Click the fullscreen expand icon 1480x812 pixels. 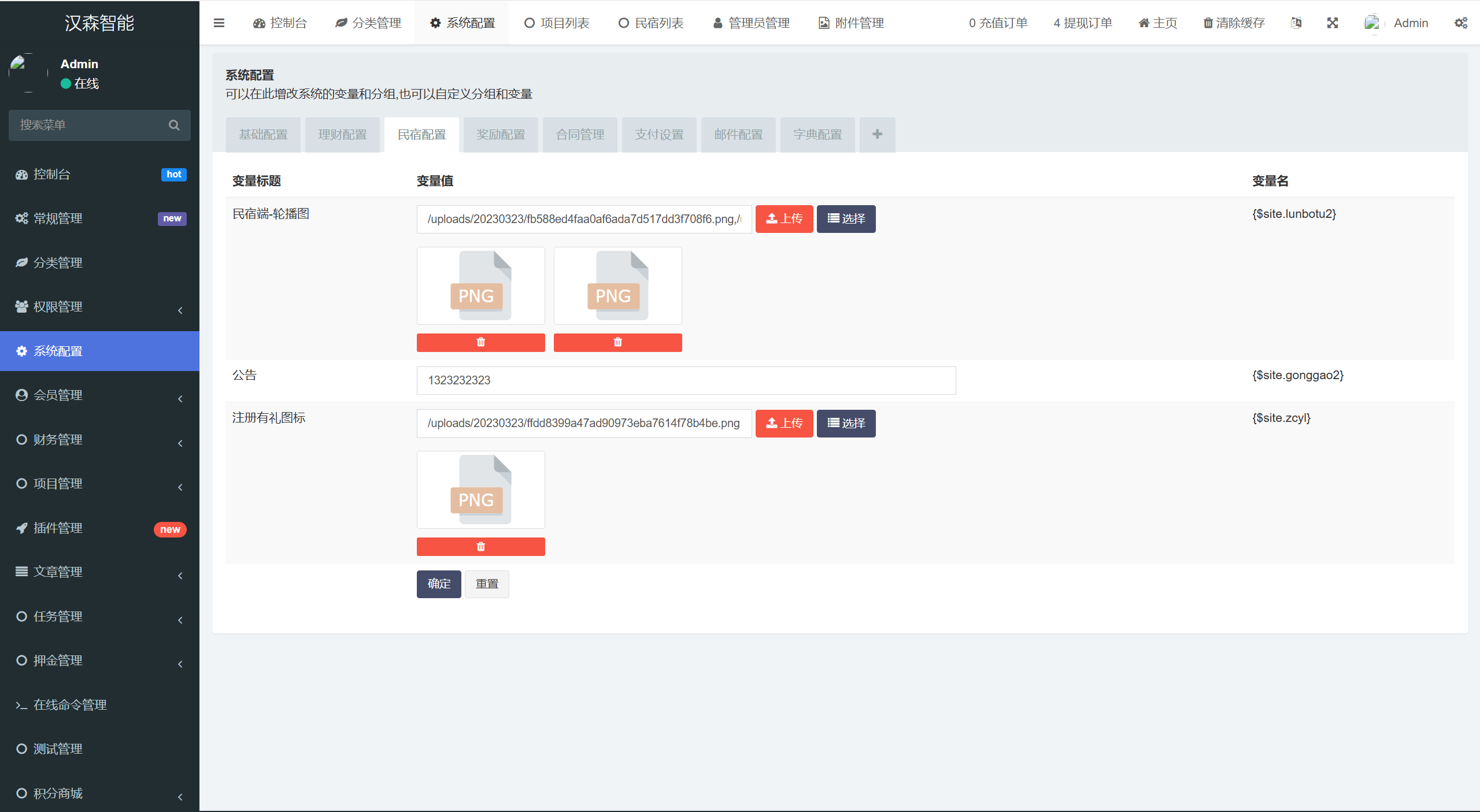click(x=1333, y=23)
